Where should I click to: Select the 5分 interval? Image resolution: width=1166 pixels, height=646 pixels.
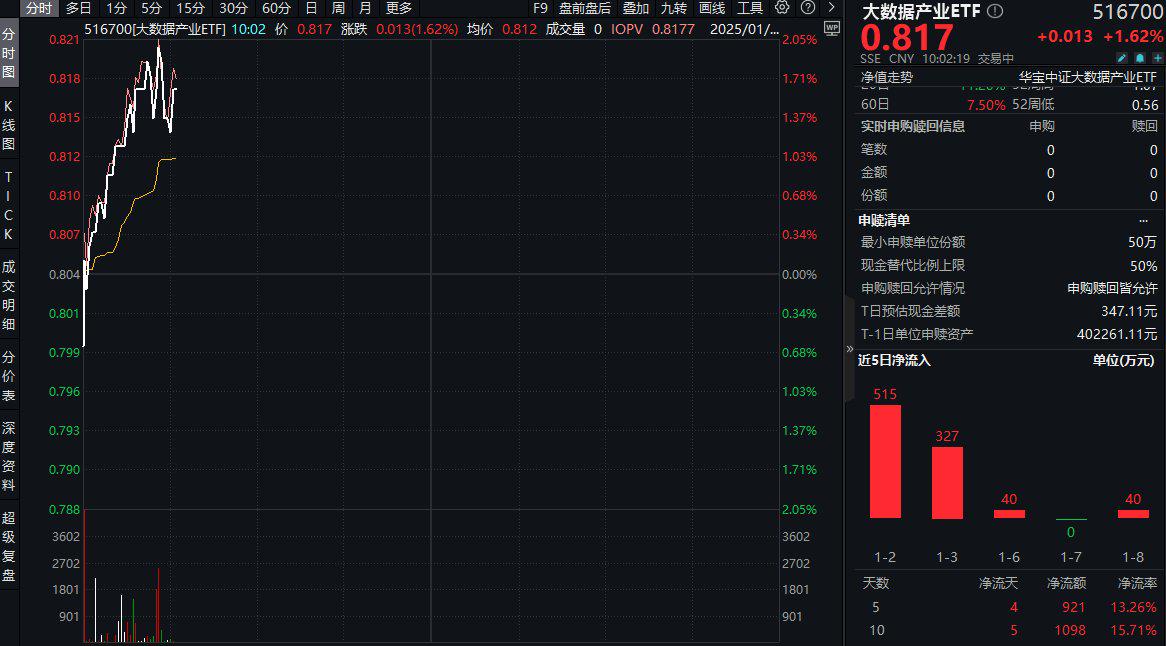coord(151,8)
